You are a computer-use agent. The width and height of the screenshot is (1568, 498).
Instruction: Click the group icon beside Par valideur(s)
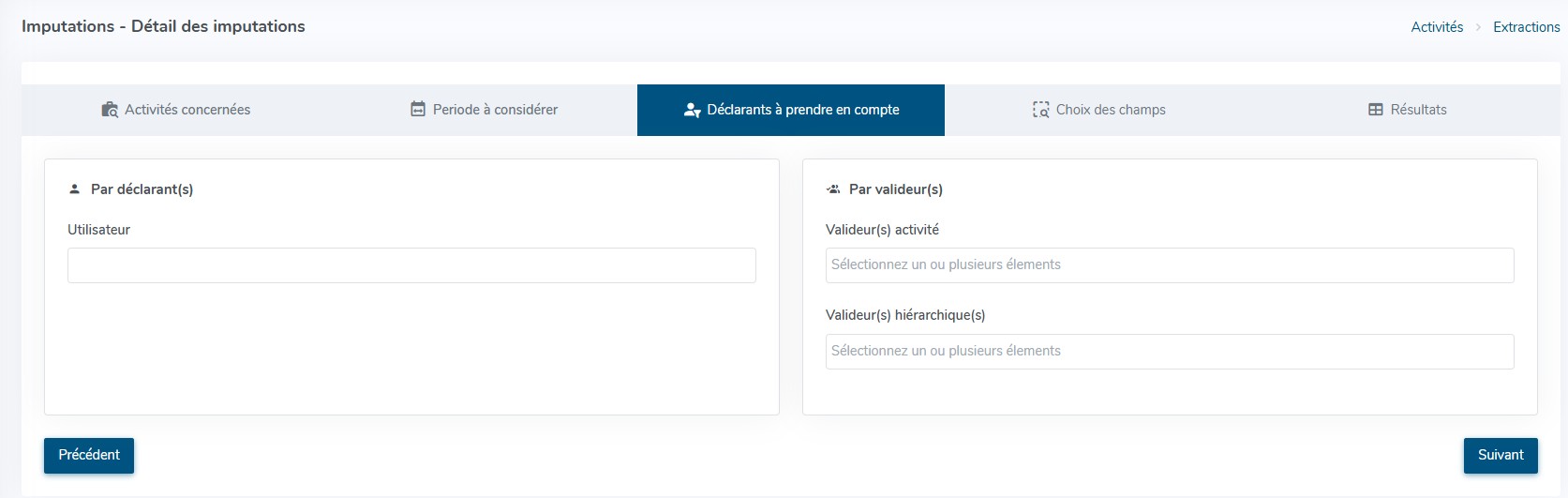[x=833, y=189]
